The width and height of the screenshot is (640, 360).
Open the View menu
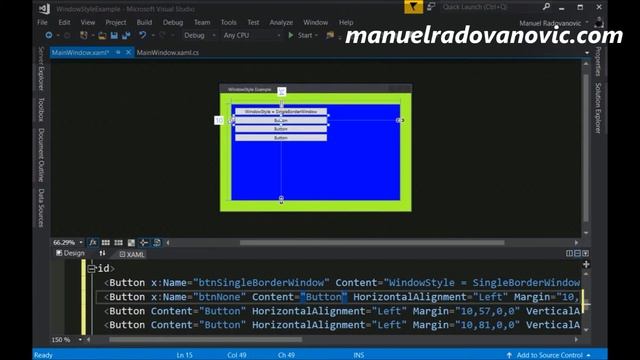point(87,22)
